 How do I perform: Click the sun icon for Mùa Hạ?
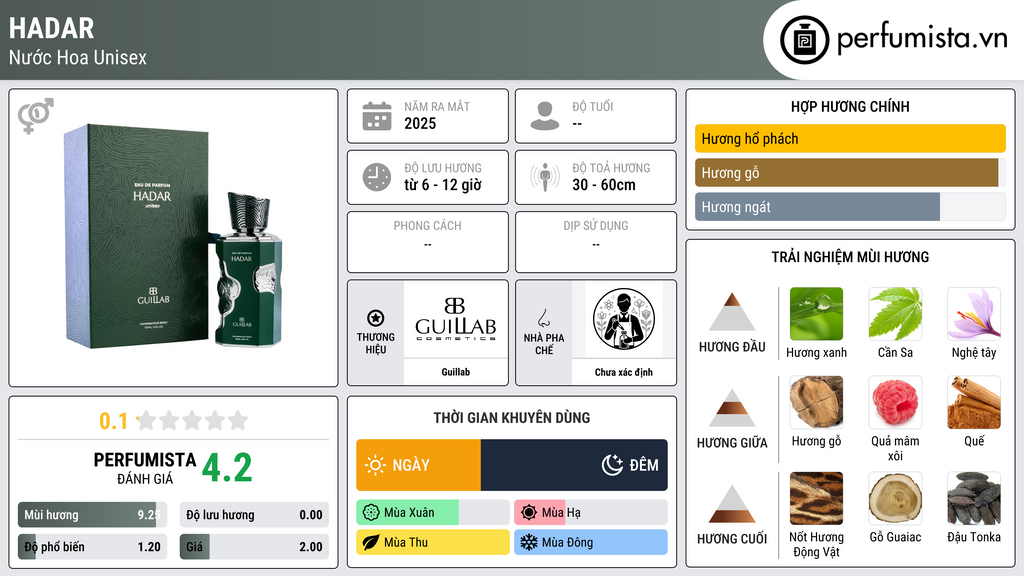pos(529,512)
